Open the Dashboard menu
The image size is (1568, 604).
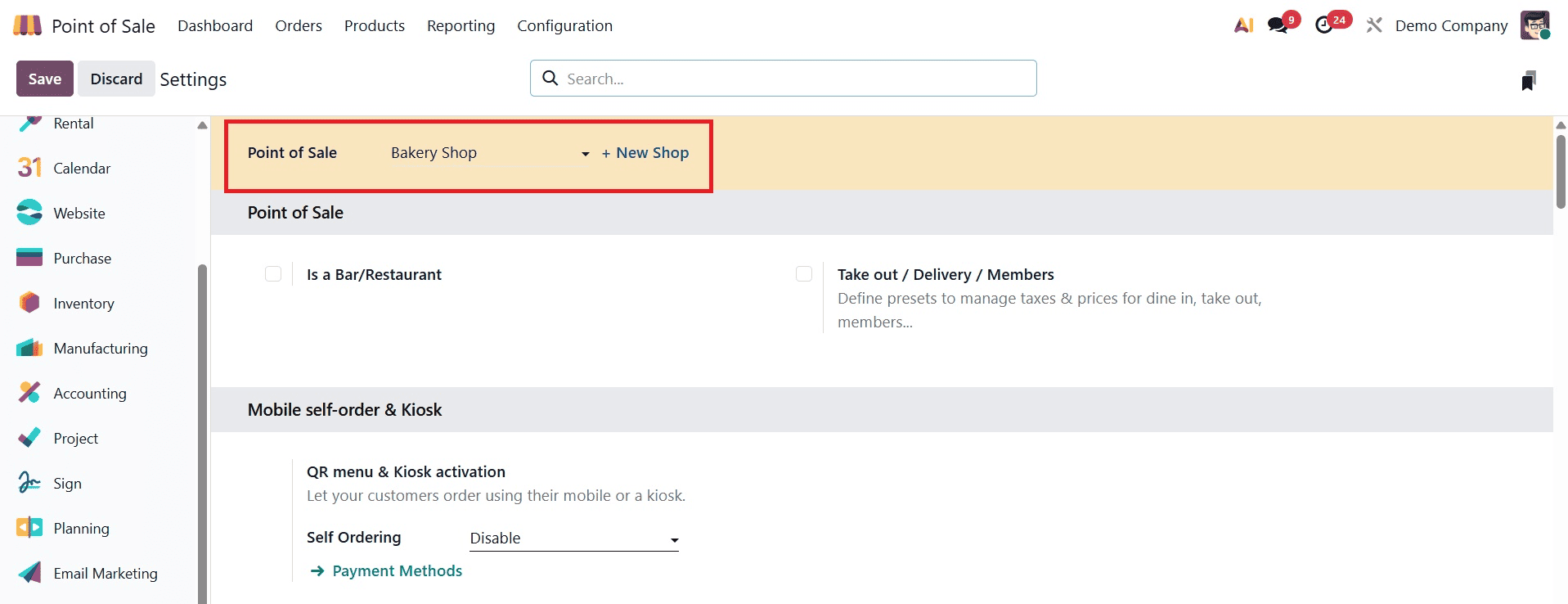[x=215, y=25]
